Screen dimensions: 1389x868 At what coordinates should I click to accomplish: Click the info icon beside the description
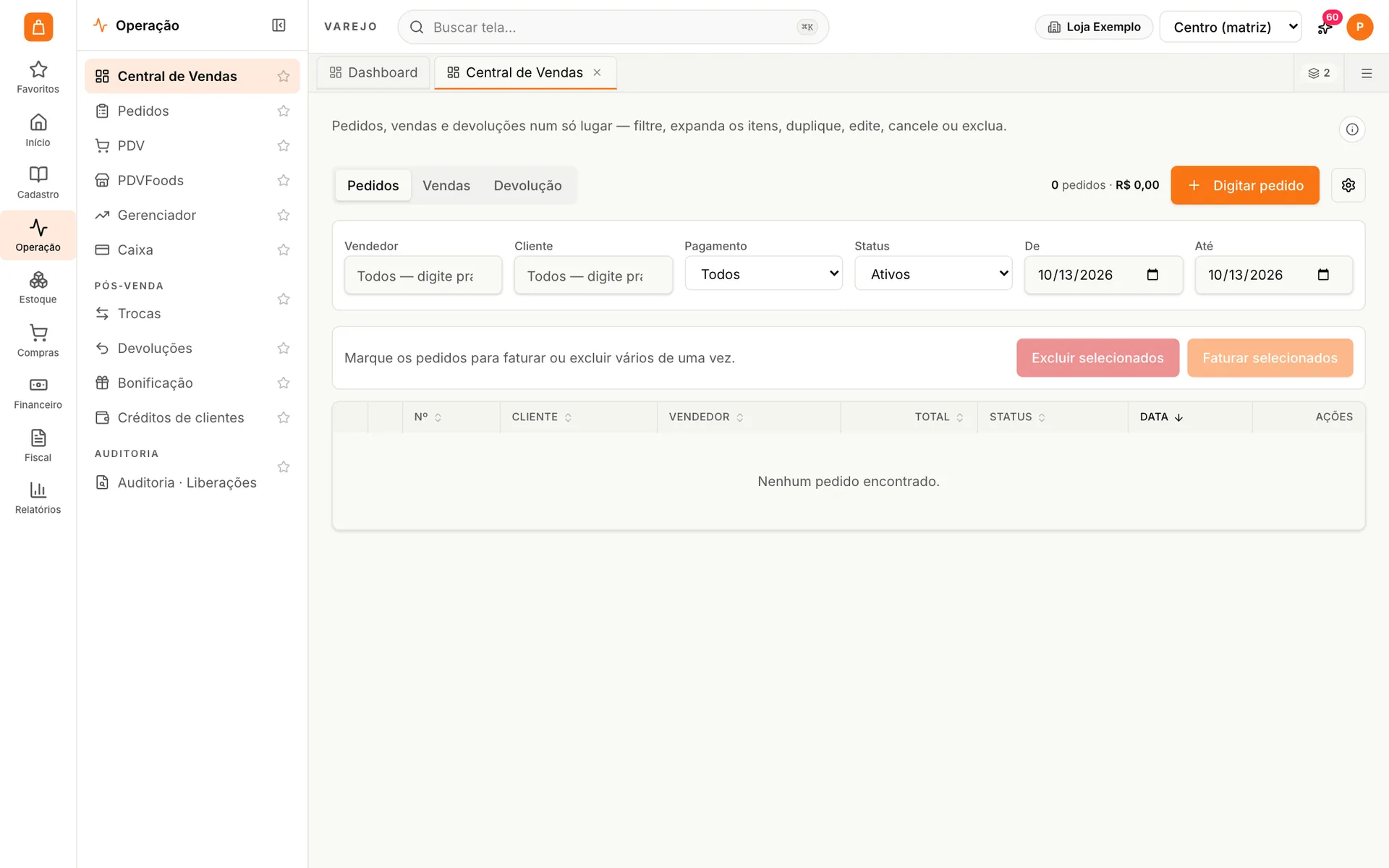[x=1351, y=129]
